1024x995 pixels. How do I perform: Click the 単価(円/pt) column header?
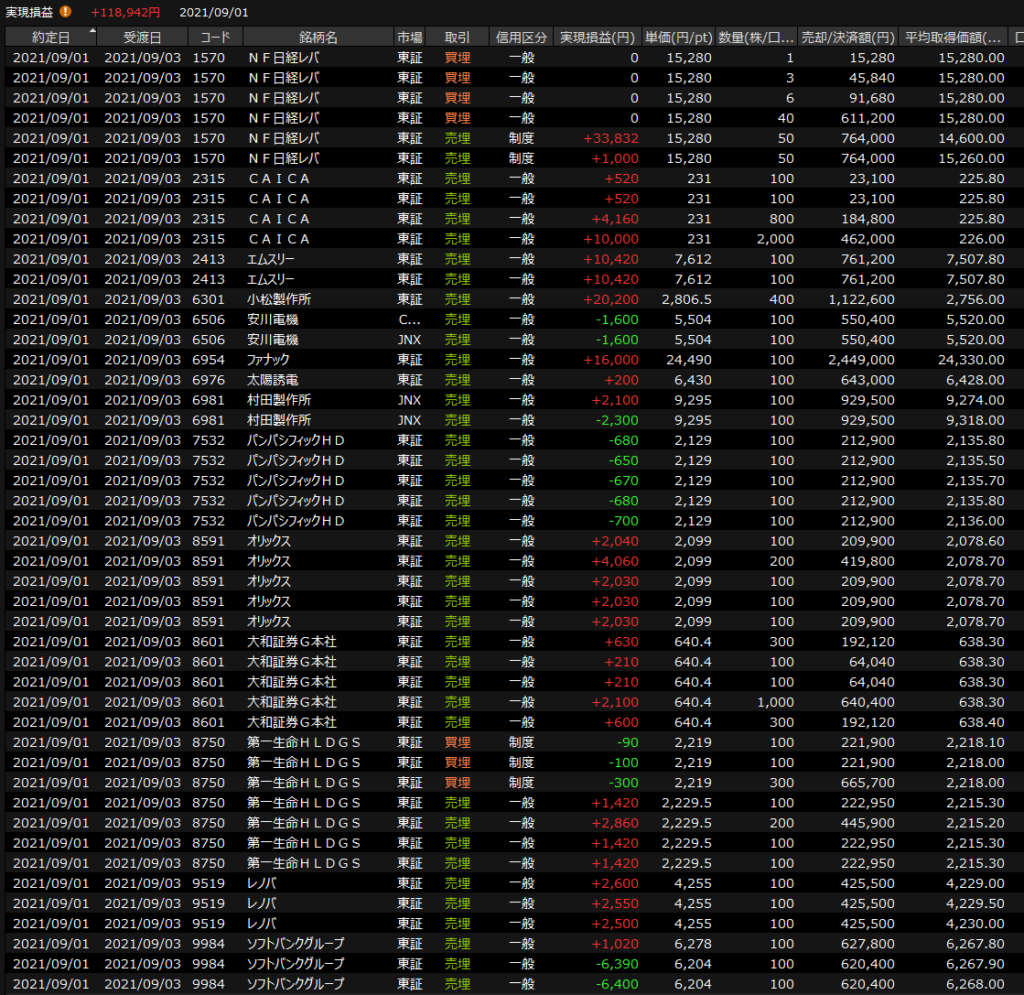coord(679,37)
